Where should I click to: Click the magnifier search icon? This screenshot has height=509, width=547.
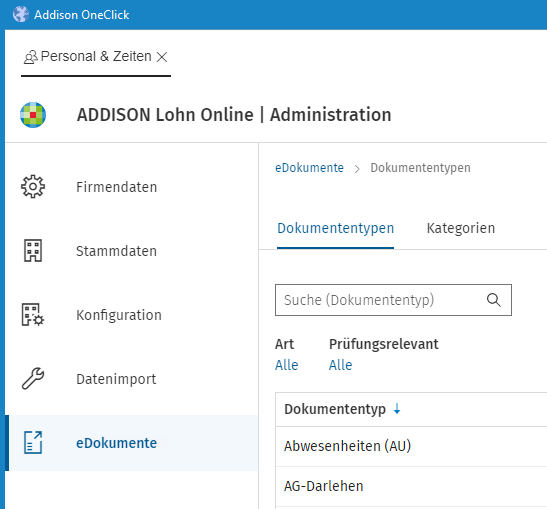[494, 300]
